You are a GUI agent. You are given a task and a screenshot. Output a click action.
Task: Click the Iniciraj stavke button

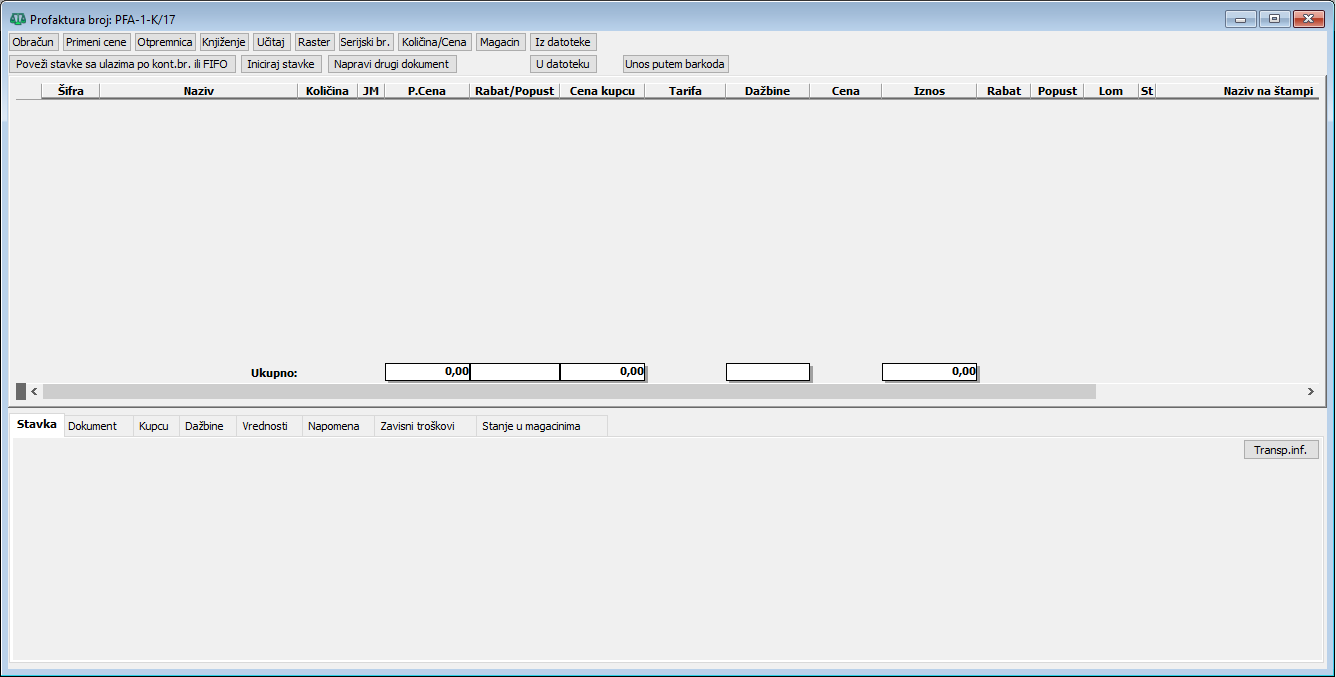281,64
